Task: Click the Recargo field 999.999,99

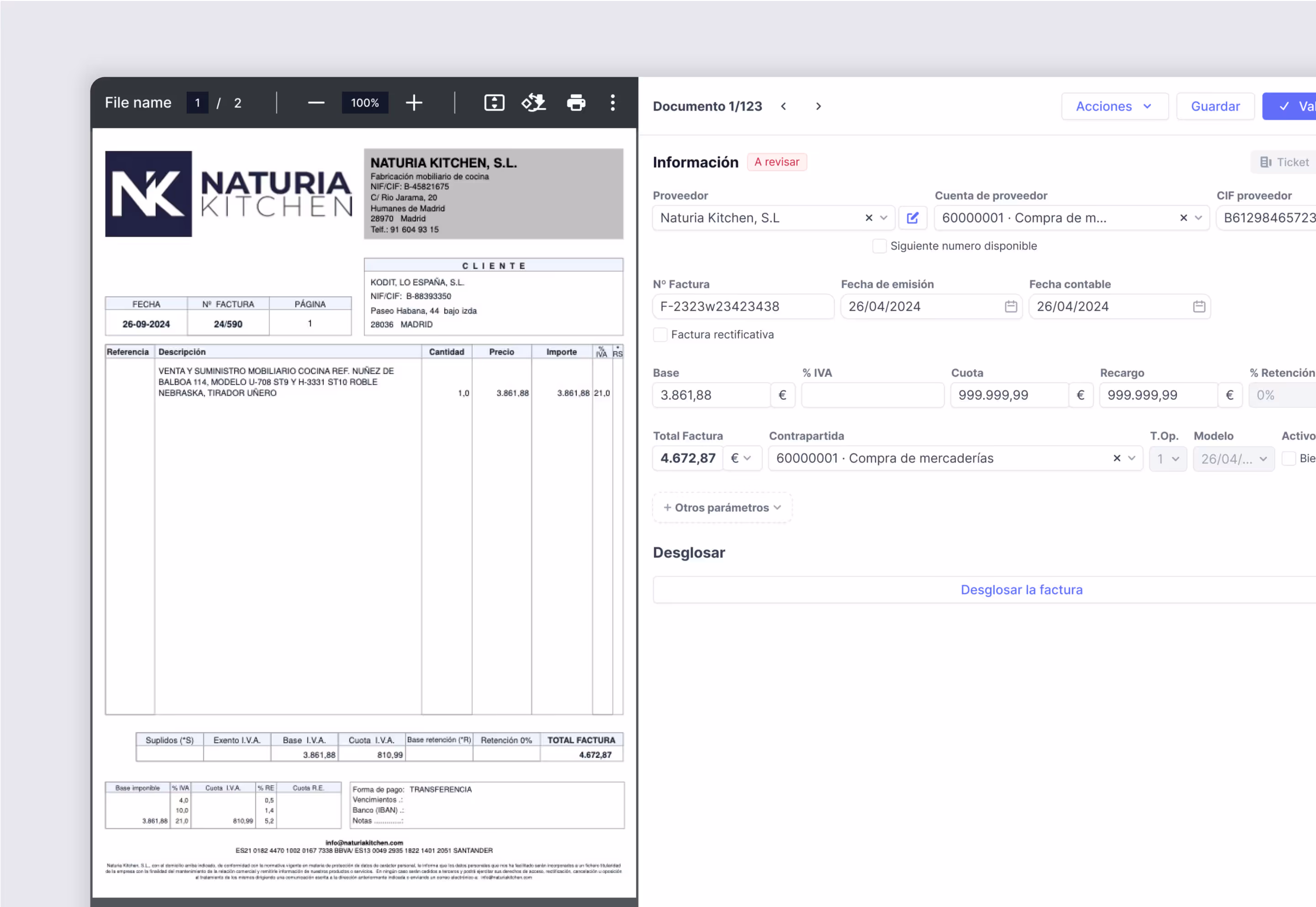Action: tap(1159, 396)
